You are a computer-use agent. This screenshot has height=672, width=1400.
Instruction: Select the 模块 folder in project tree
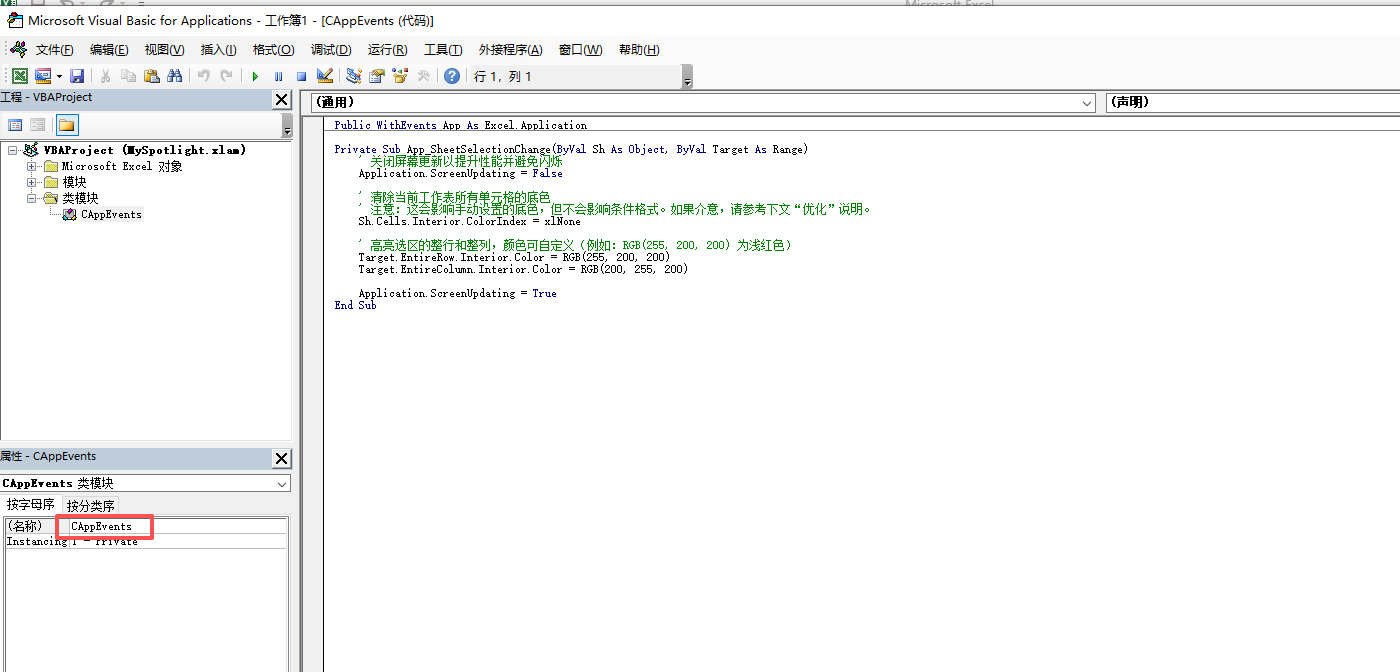pos(74,182)
